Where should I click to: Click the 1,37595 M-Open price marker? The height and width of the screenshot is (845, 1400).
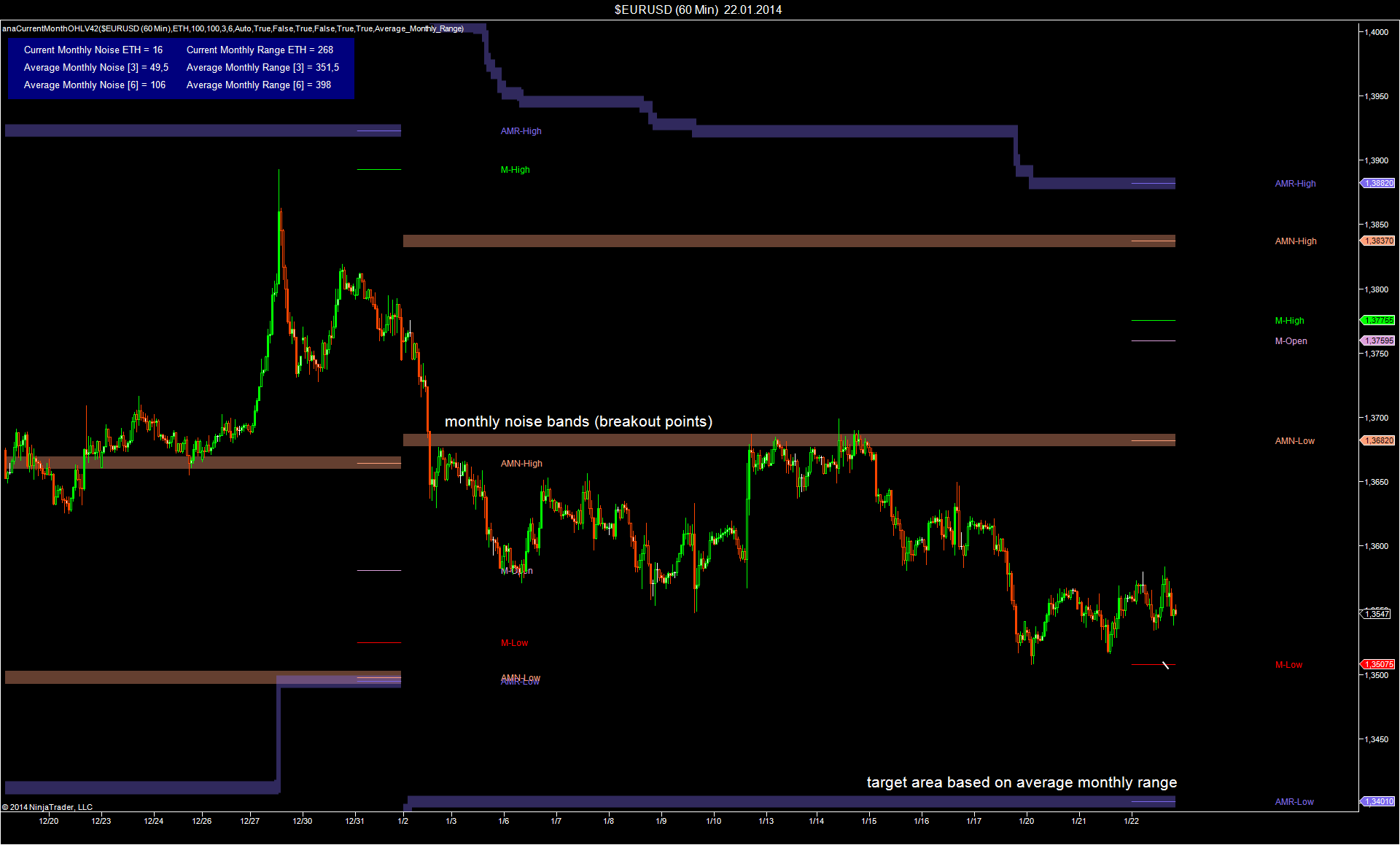click(x=1378, y=340)
